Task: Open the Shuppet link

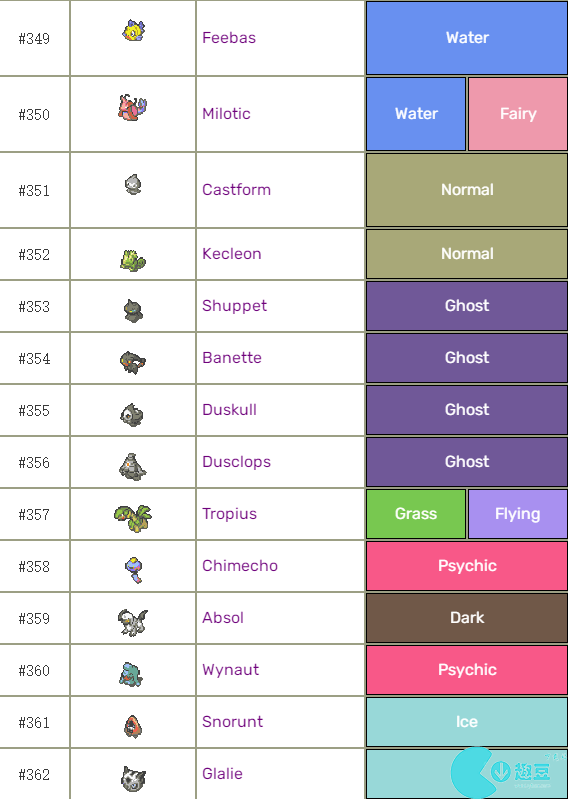Action: point(234,306)
